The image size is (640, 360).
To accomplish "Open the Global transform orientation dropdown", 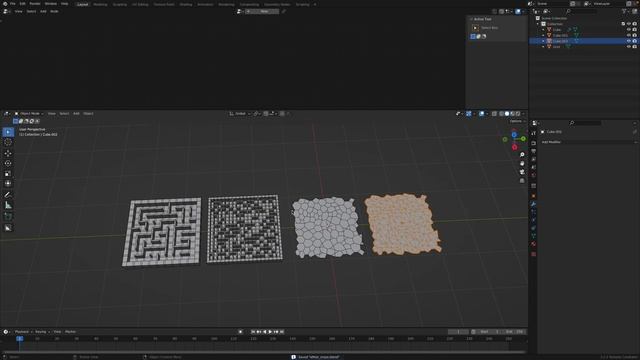I will [x=240, y=113].
